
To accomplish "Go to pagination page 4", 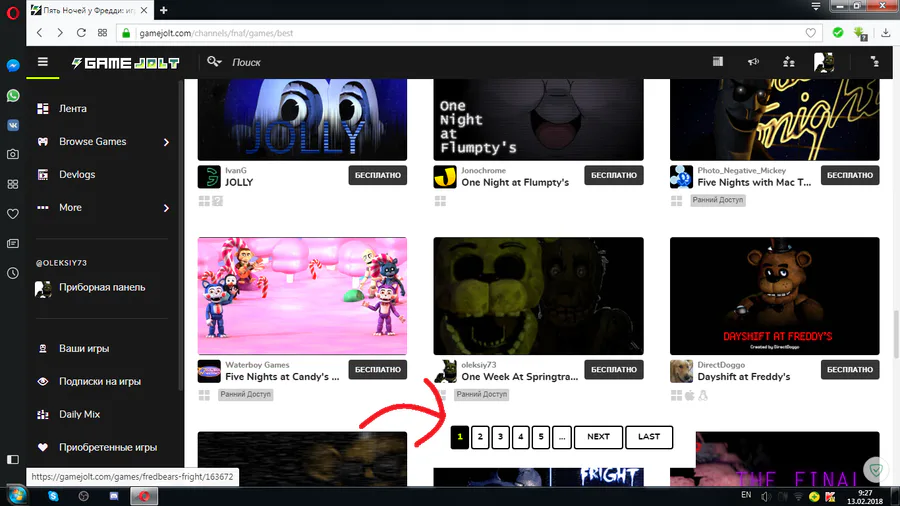I will tap(521, 437).
